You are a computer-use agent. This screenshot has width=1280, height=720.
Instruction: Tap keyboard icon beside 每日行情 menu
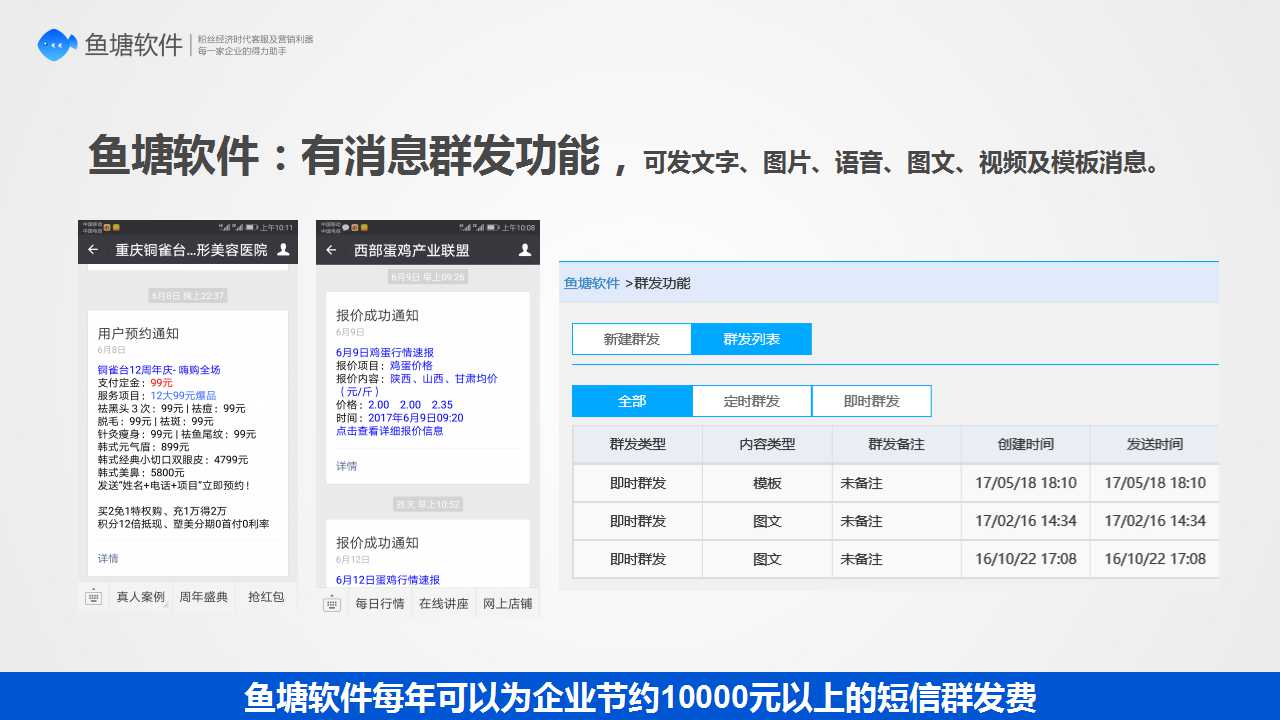331,604
